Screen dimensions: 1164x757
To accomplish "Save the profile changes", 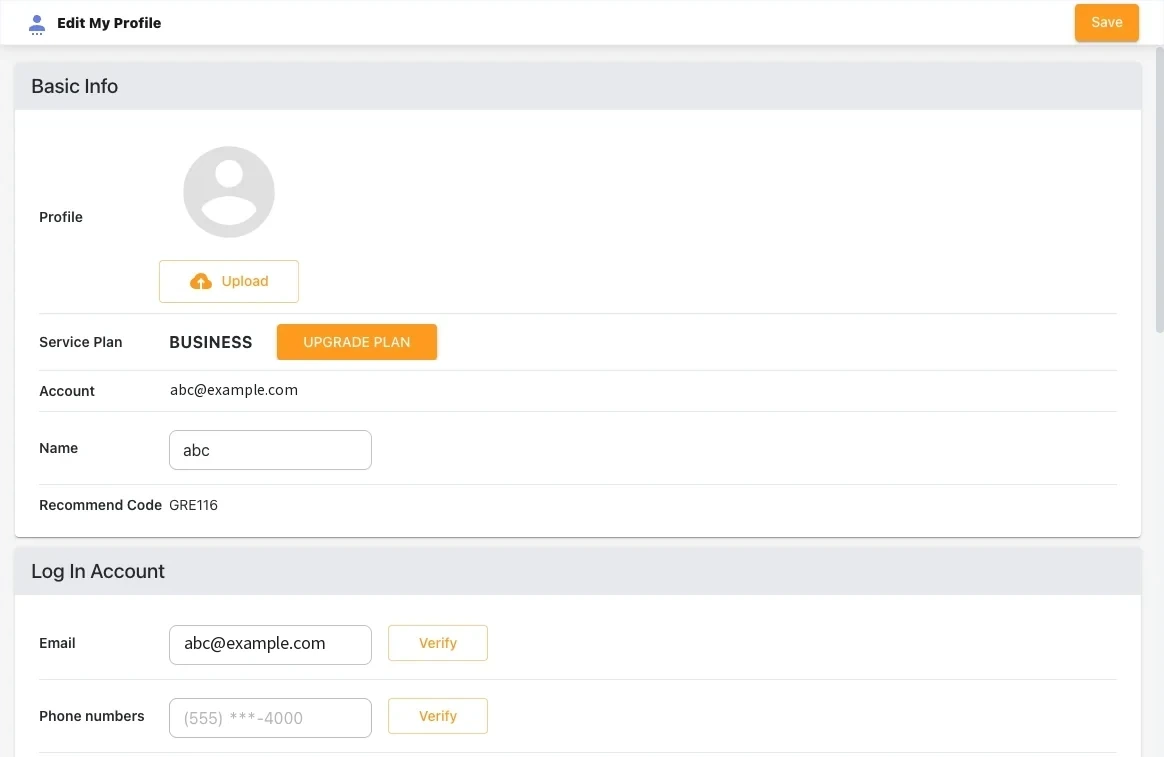I will coord(1106,22).
